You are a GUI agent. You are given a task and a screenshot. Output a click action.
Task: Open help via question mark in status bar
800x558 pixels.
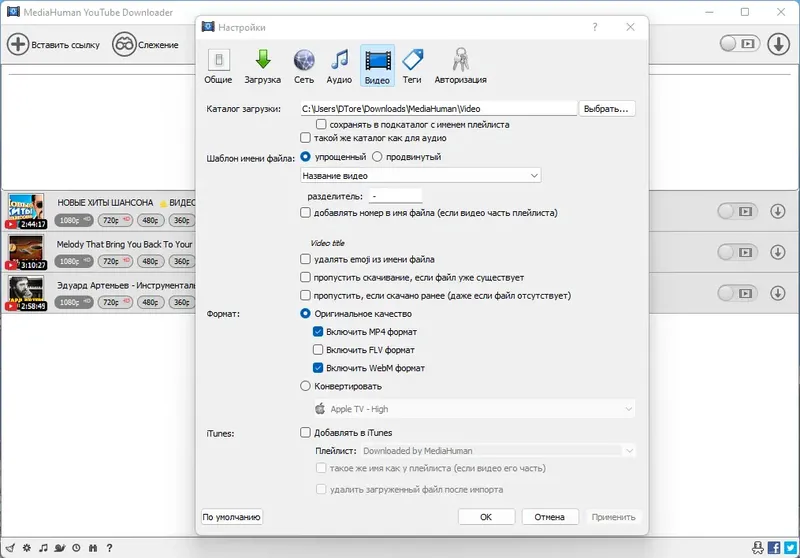coord(109,548)
